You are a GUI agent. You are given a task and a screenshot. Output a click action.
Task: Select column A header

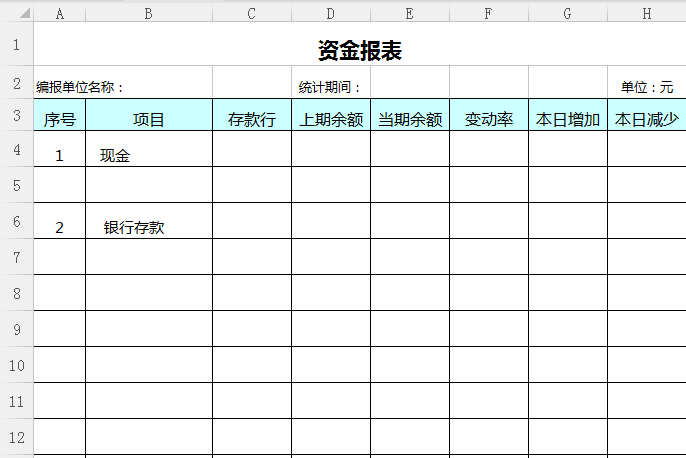click(x=60, y=12)
